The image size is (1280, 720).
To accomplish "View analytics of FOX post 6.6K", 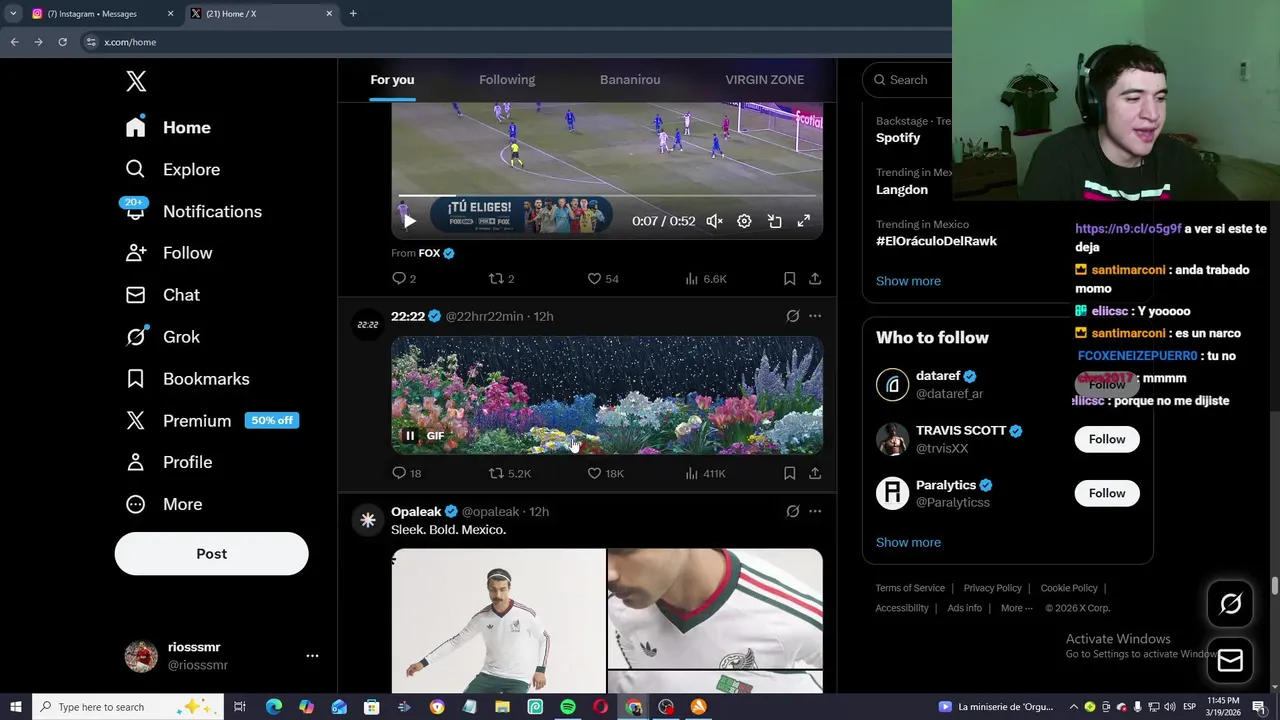I will 706,279.
